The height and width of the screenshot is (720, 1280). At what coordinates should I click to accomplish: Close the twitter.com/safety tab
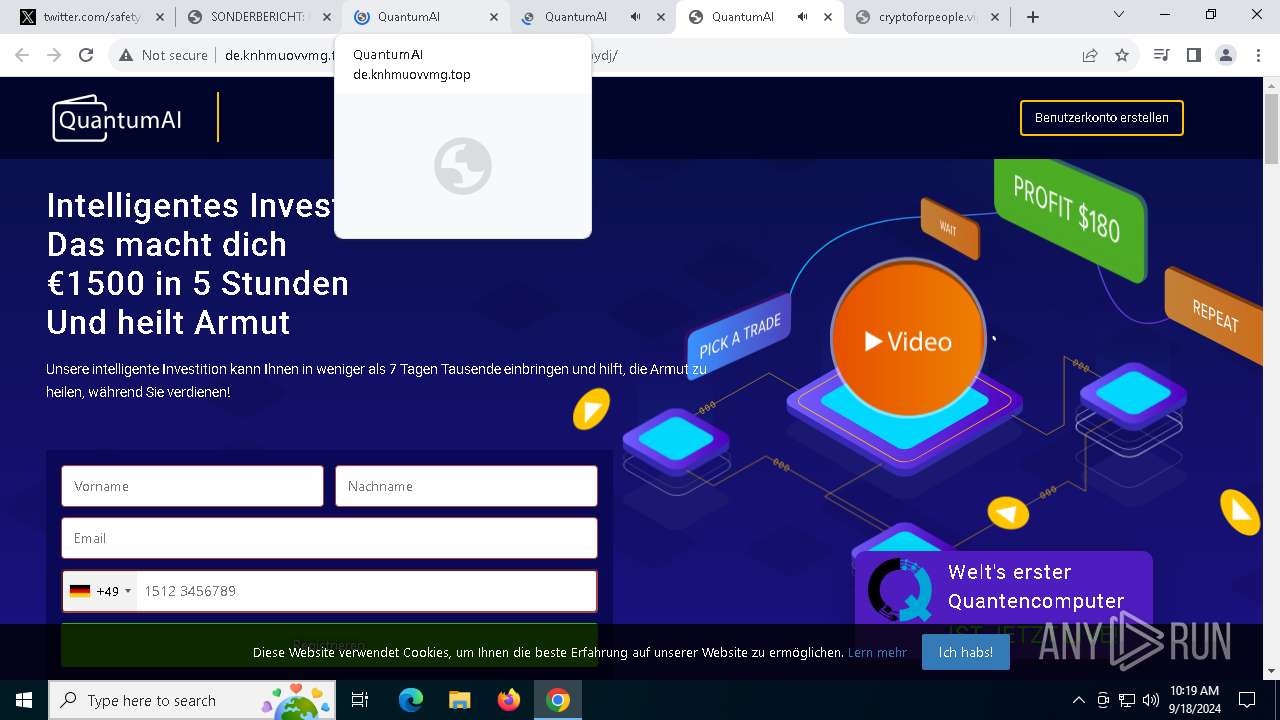point(160,17)
